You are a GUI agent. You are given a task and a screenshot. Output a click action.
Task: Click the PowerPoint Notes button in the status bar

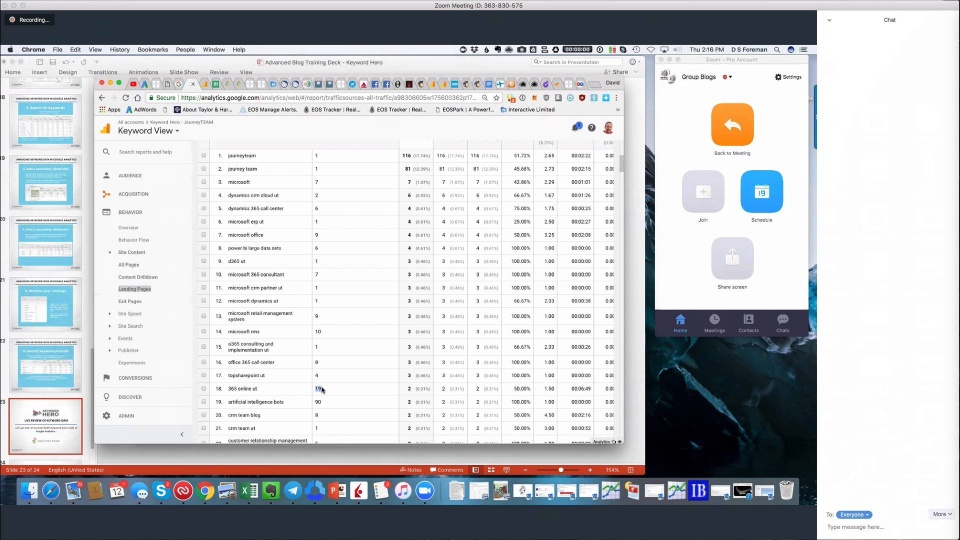(411, 470)
